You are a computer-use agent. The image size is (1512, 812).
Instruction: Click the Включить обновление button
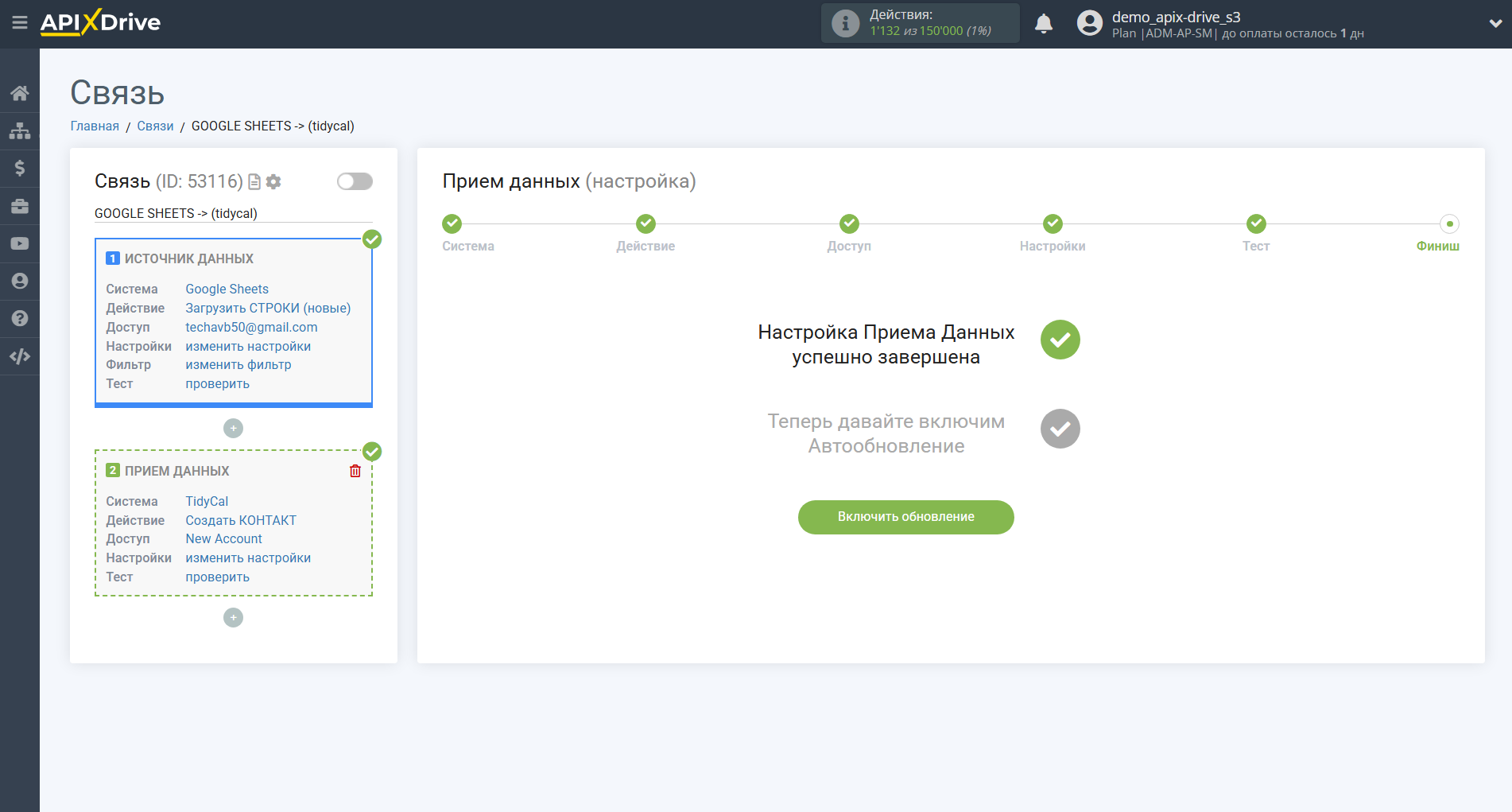[905, 517]
